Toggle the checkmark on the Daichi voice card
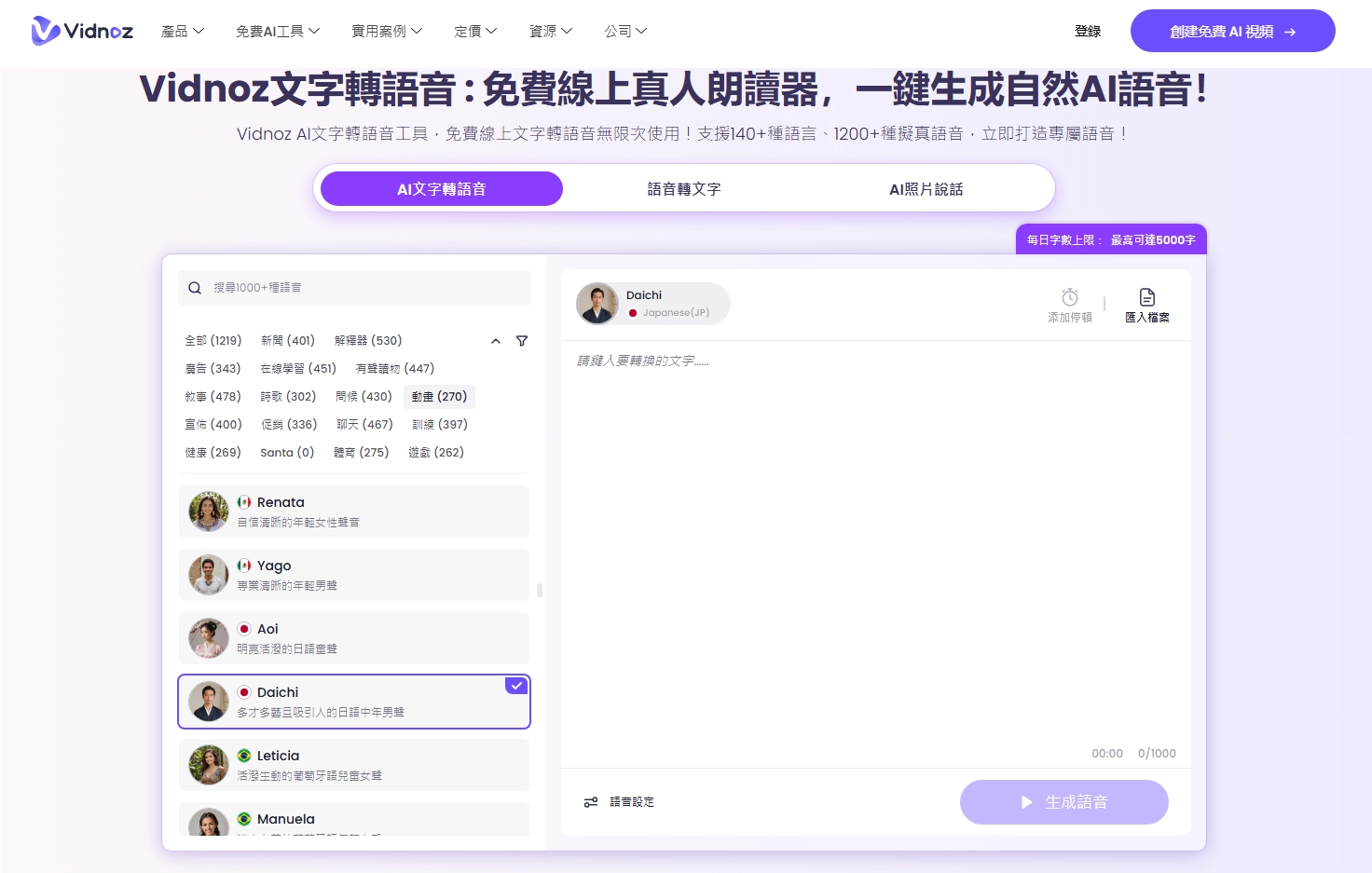The height and width of the screenshot is (873, 1372). pyautogui.click(x=516, y=686)
